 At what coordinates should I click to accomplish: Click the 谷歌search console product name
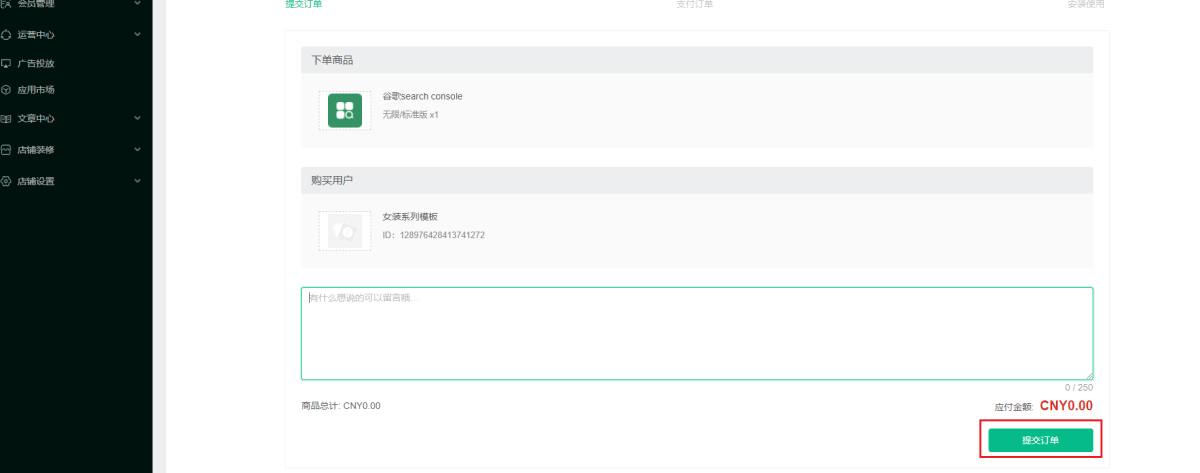point(422,96)
